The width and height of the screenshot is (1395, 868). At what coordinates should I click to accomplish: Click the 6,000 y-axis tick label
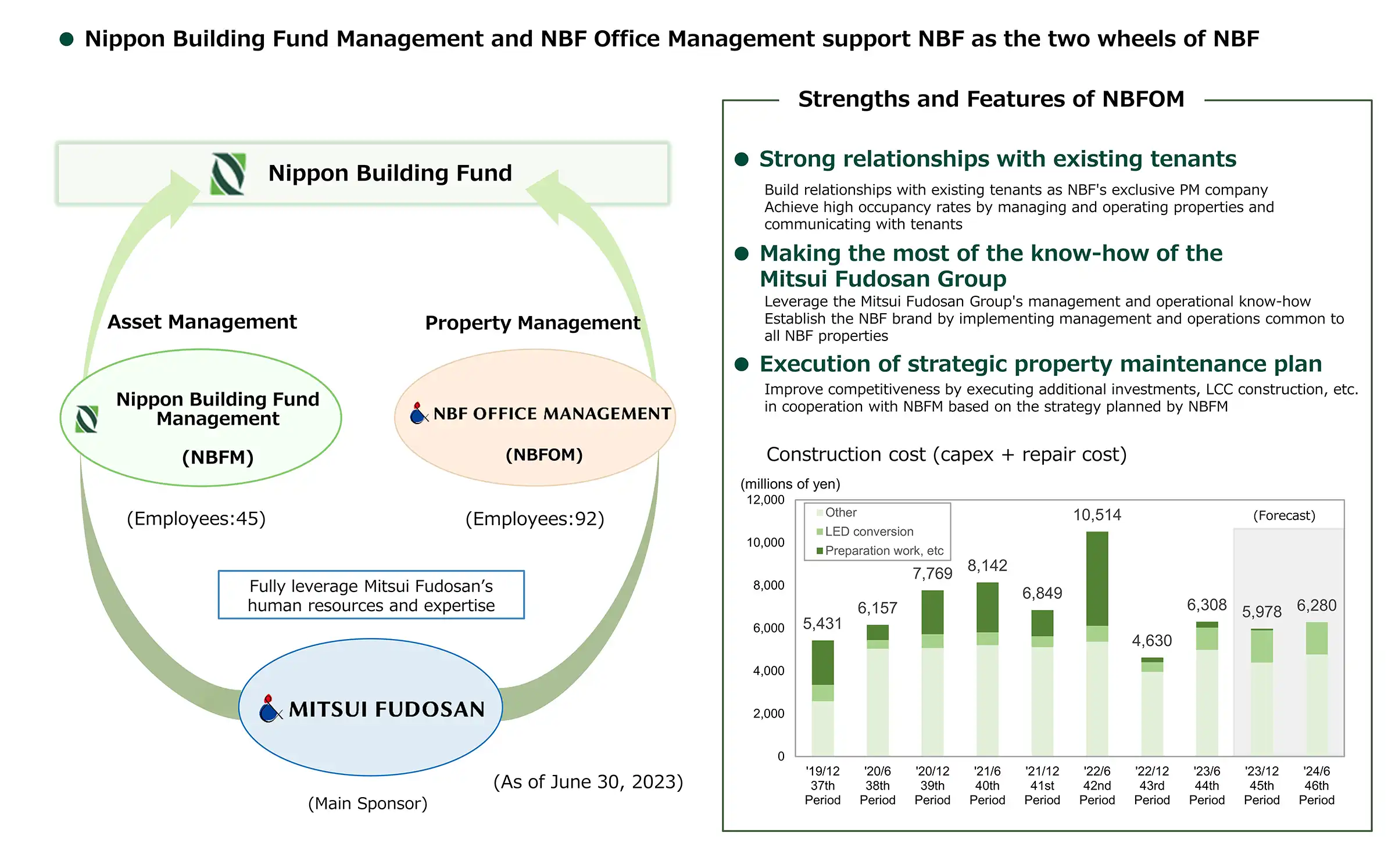tap(768, 628)
